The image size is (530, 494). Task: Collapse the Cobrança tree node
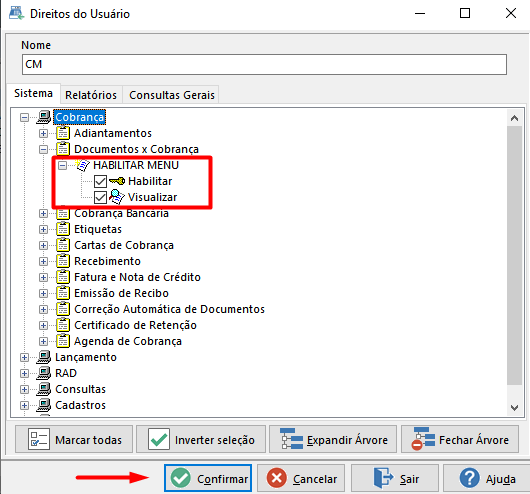(24, 117)
